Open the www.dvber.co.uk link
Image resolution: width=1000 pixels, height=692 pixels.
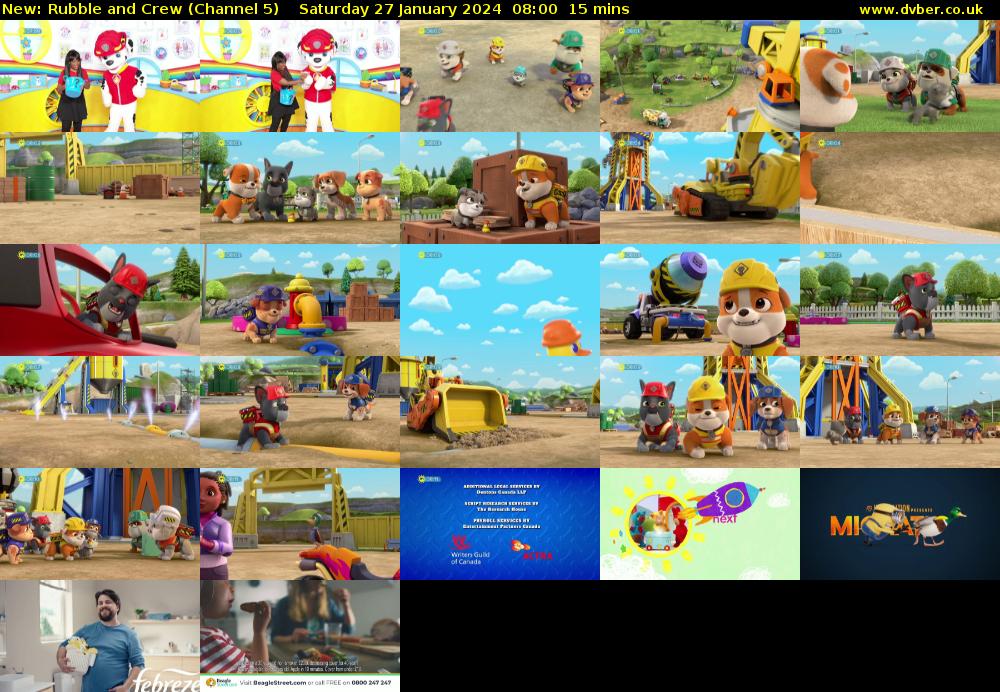pyautogui.click(x=921, y=10)
